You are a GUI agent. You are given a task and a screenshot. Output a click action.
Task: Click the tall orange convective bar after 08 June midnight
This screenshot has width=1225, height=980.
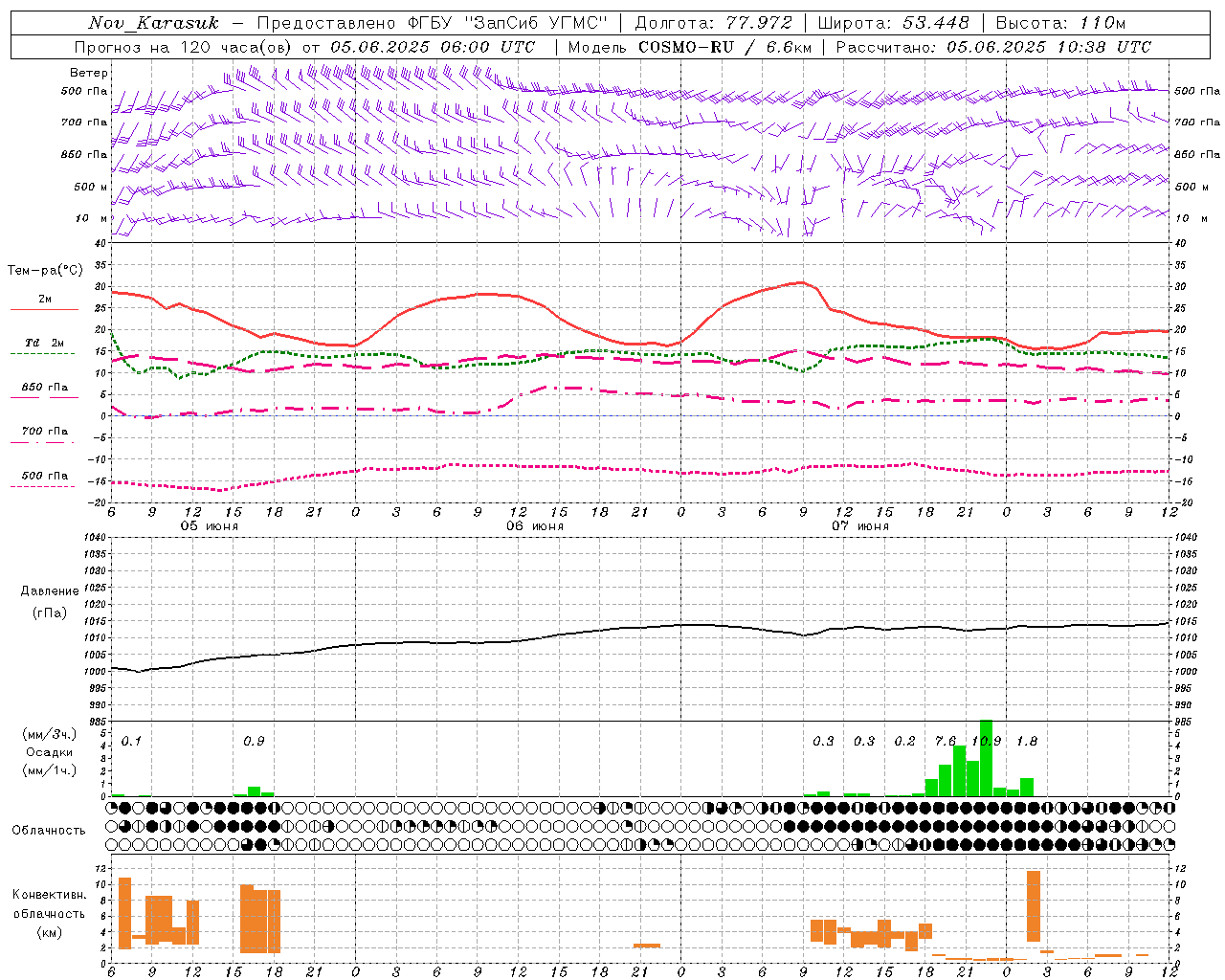coord(1033,906)
